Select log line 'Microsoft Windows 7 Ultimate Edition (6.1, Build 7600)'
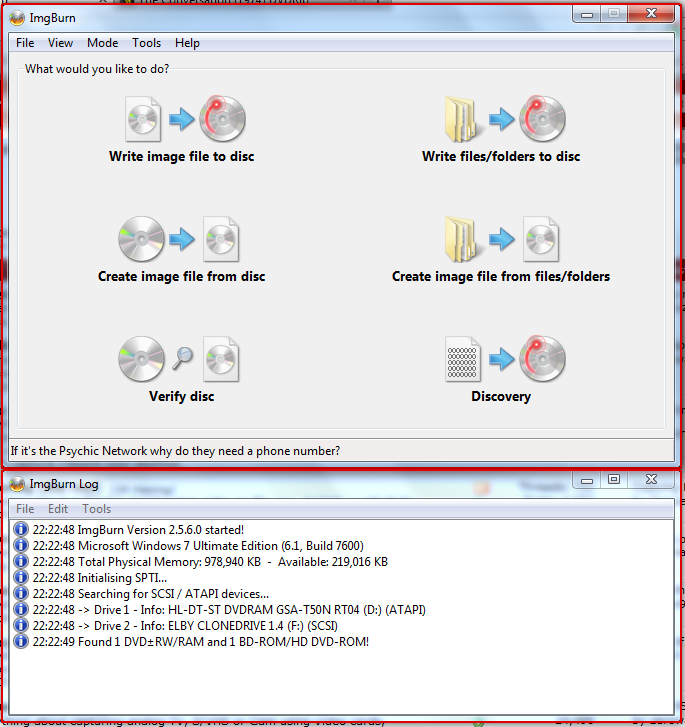Image resolution: width=685 pixels, height=727 pixels. point(198,546)
